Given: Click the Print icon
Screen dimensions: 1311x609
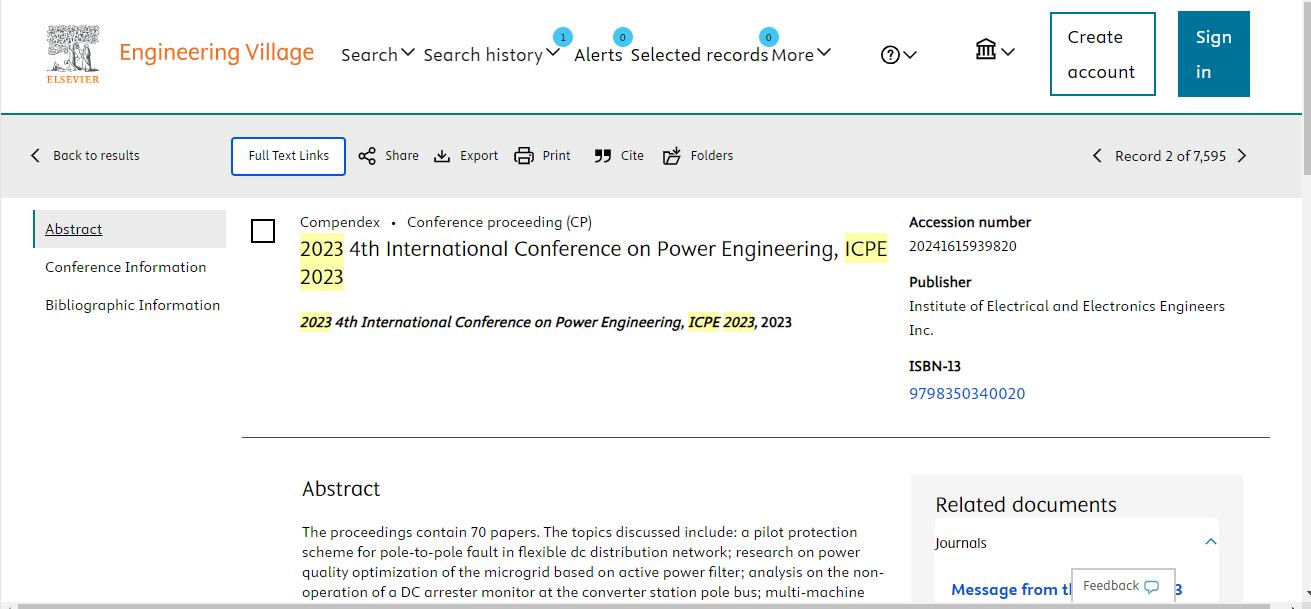Looking at the screenshot, I should pos(524,156).
